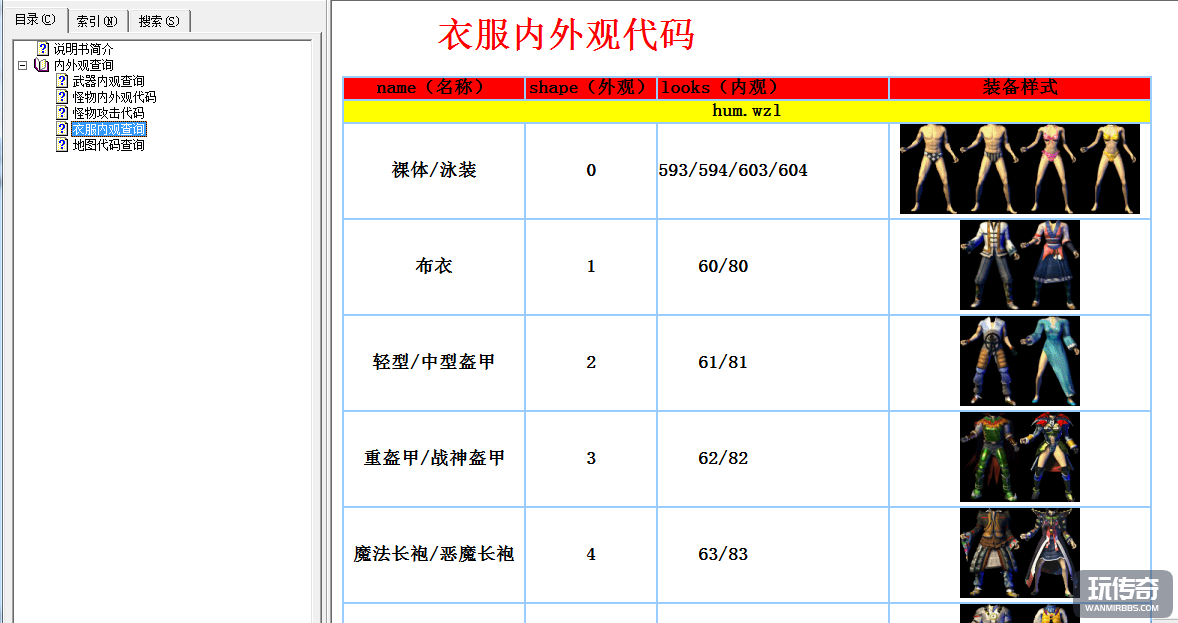Click the 魔法长袍/恶魔长袍 name cell
The height and width of the screenshot is (623, 1178).
click(433, 555)
